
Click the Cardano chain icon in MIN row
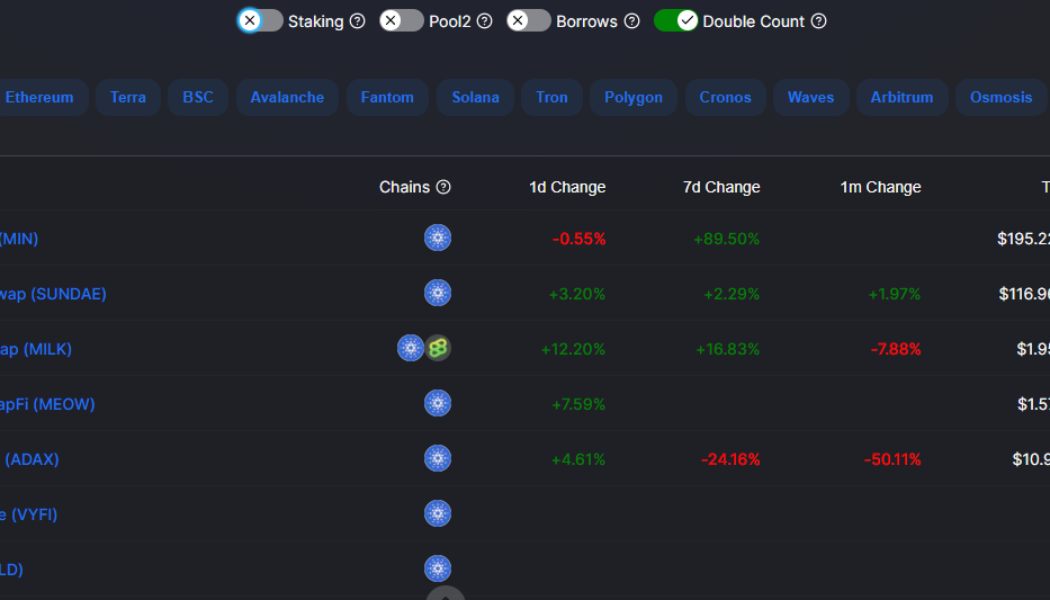[x=438, y=238]
